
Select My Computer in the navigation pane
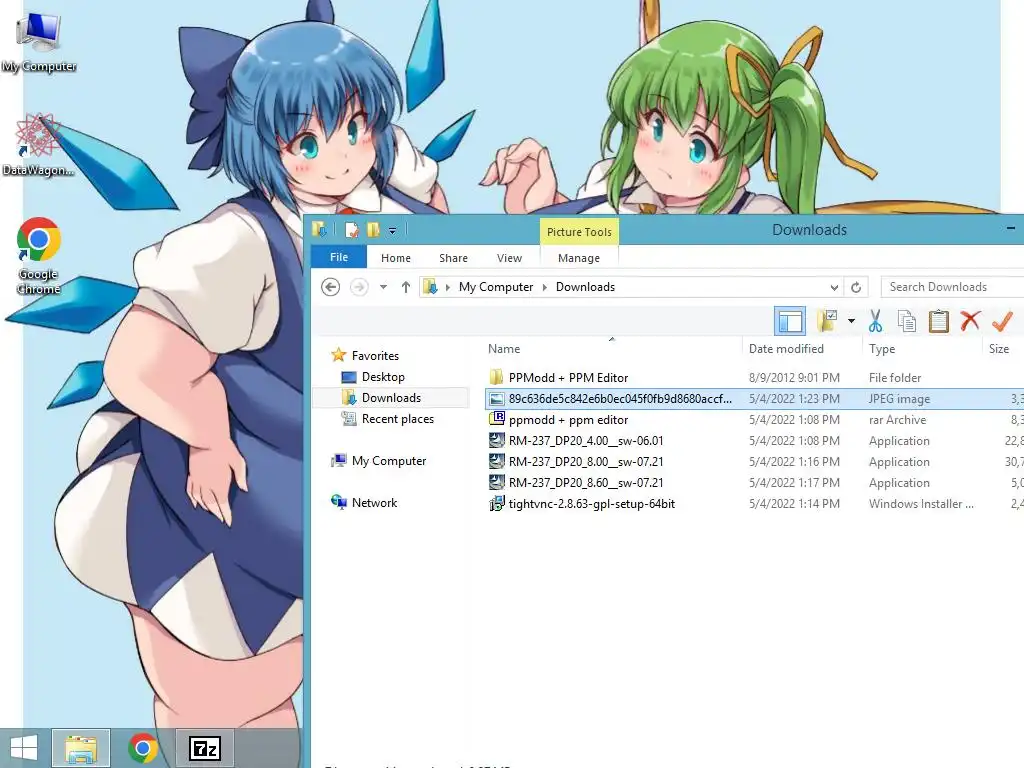pyautogui.click(x=389, y=461)
